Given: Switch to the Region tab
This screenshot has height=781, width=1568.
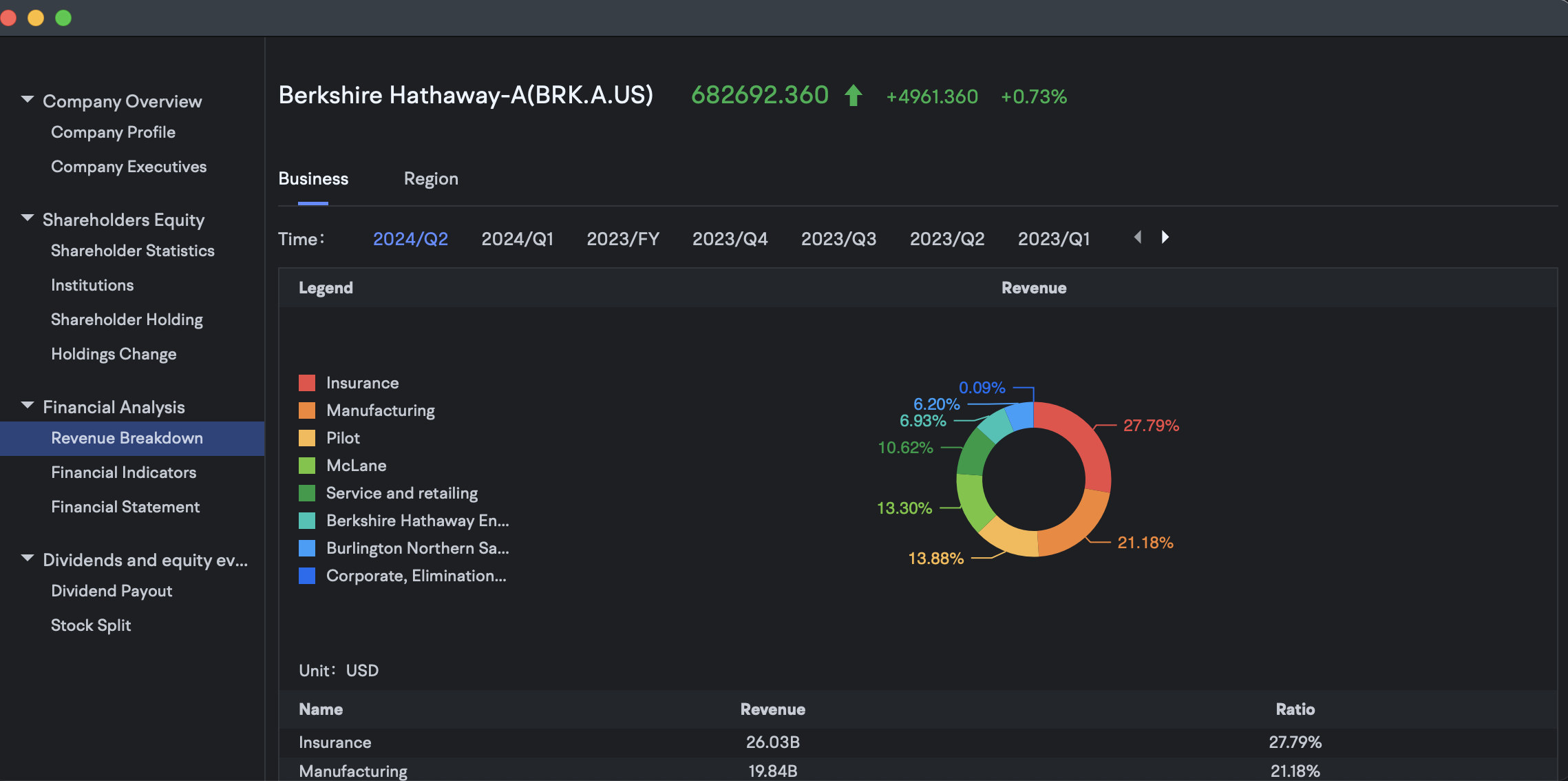Looking at the screenshot, I should (431, 178).
